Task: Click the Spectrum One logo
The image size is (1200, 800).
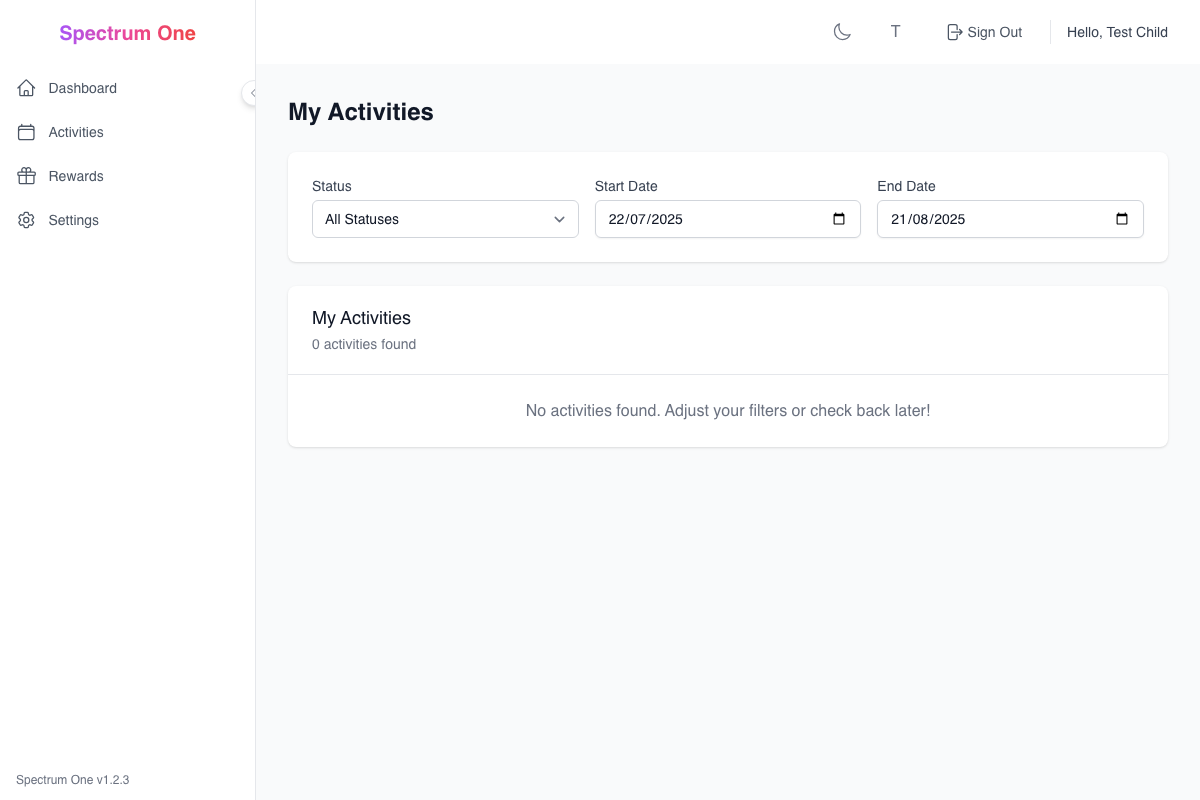Action: (127, 32)
